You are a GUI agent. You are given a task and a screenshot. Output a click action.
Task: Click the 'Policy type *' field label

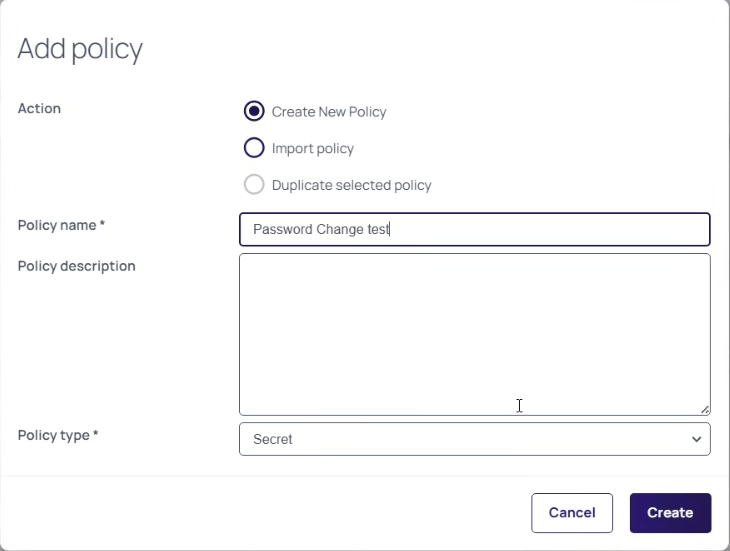point(58,435)
